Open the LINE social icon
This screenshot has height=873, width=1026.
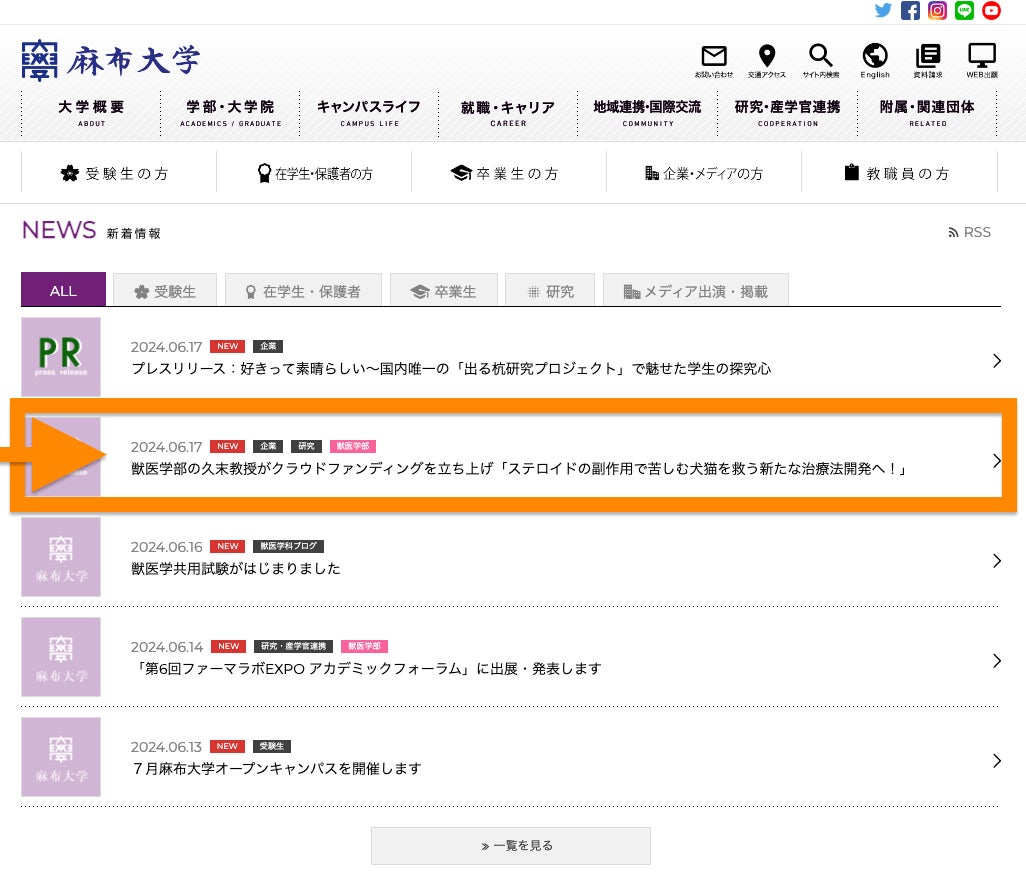click(964, 11)
